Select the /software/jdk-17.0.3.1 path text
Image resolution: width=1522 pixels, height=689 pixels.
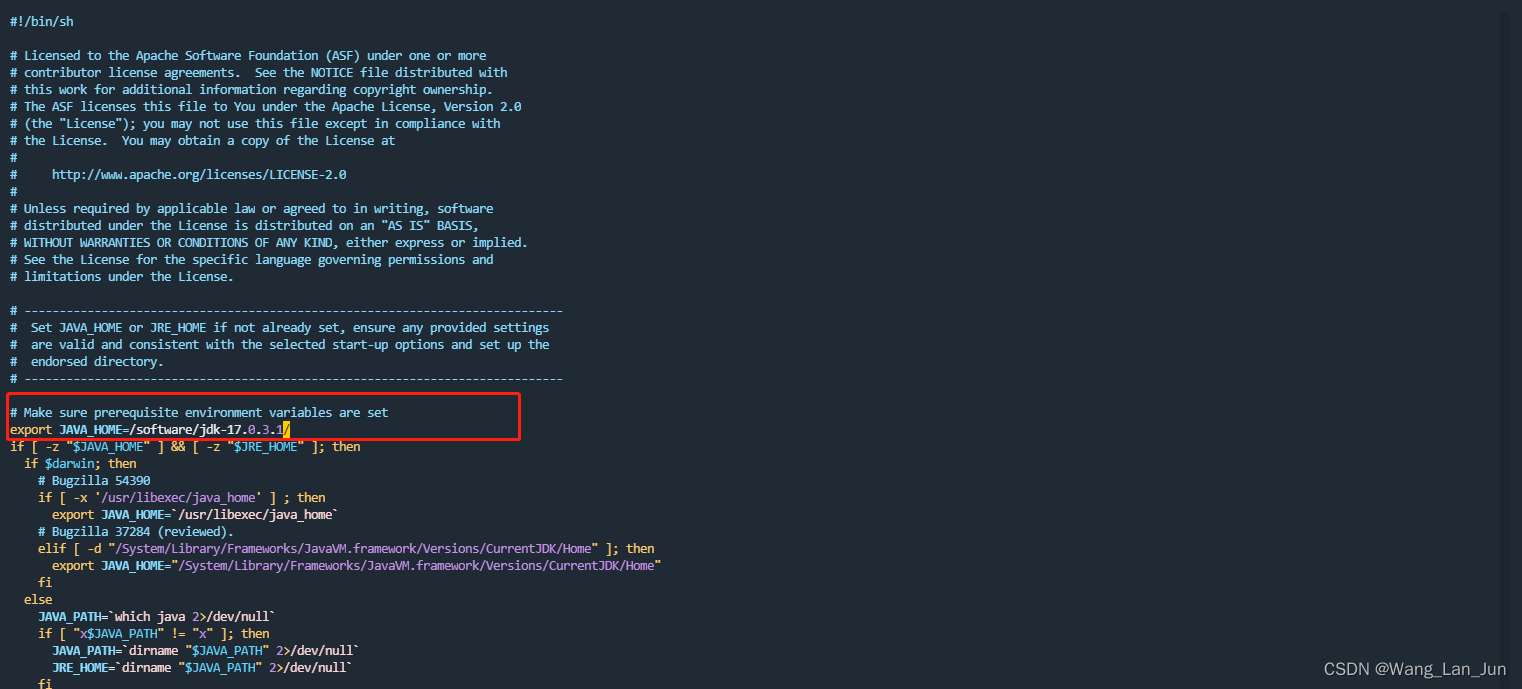(x=210, y=429)
